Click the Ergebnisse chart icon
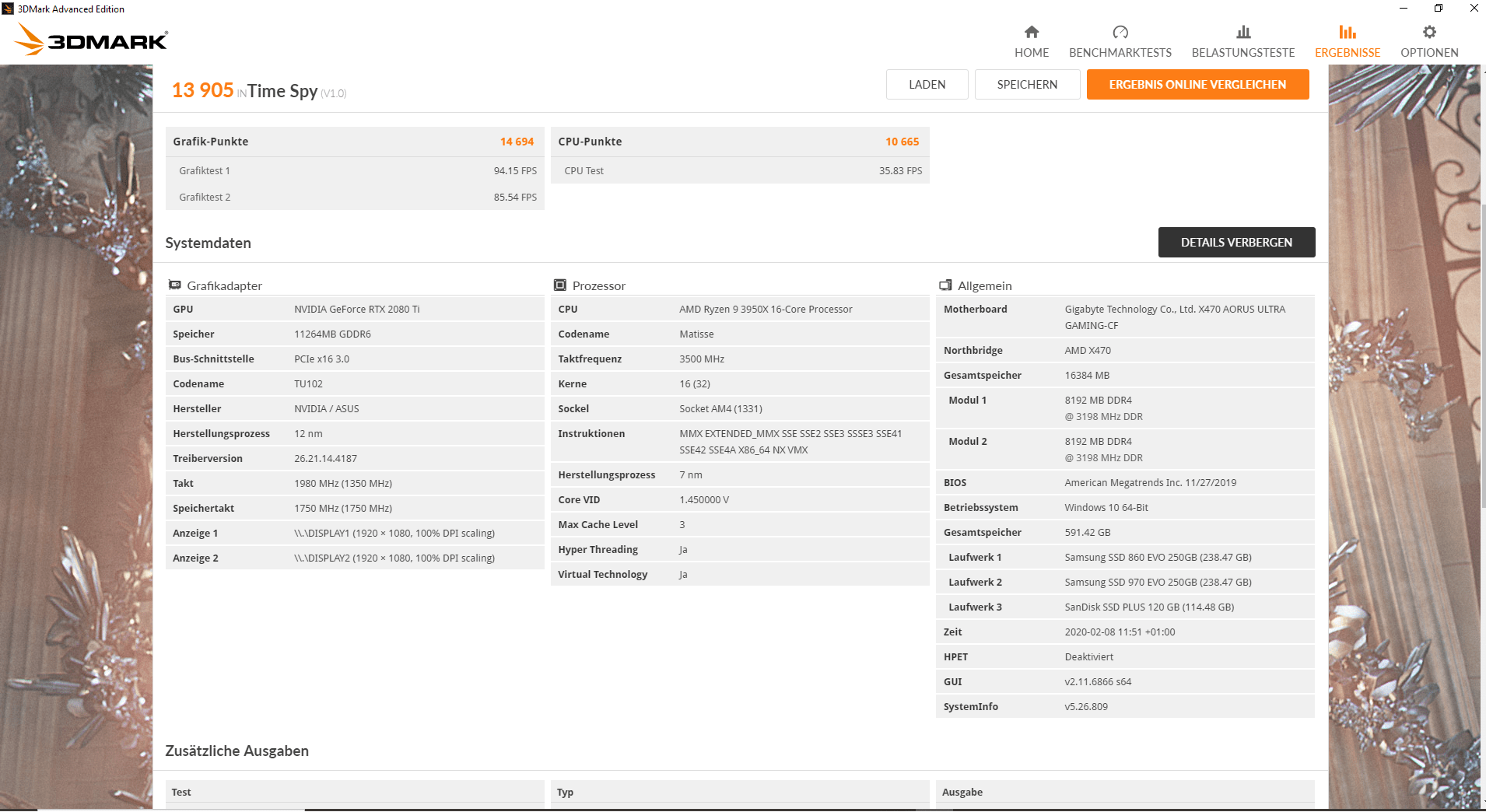Viewport: 1486px width, 812px height. click(x=1348, y=32)
